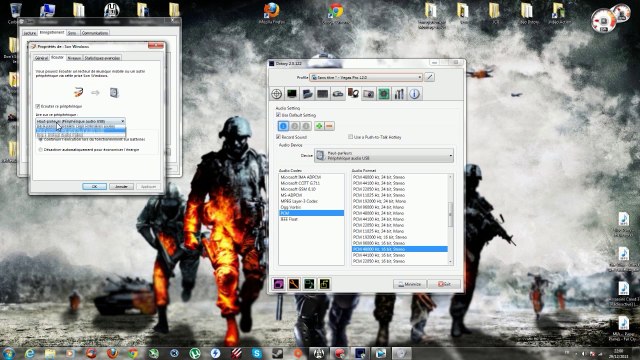This screenshot has width=640, height=360.
Task: Open the green chip Advanced tab in Dxtory
Action: point(384,94)
